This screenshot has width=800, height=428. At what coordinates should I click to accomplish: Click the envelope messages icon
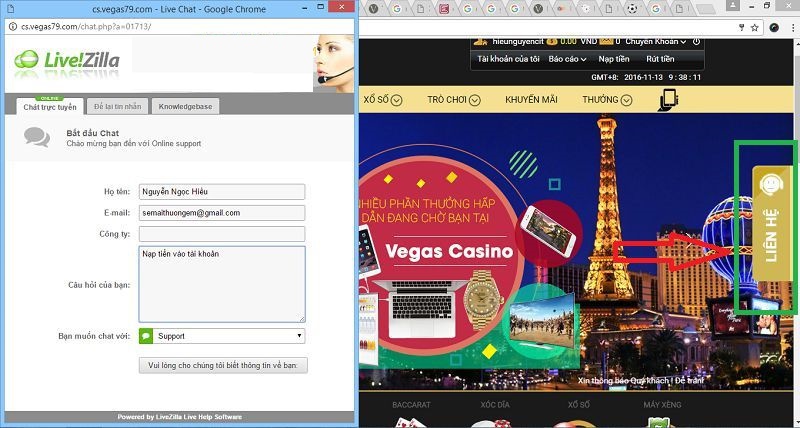606,41
